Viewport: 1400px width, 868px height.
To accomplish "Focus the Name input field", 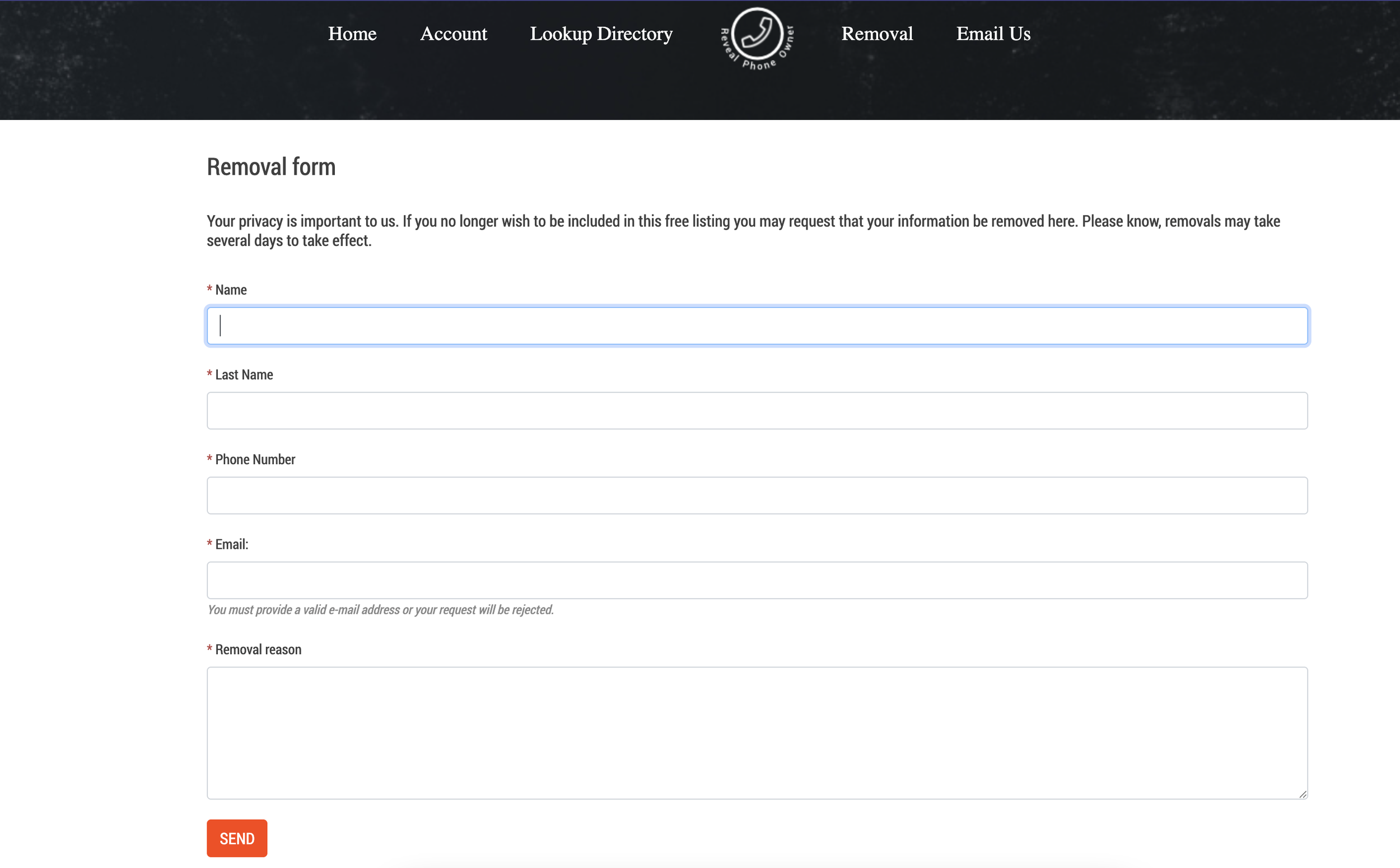I will click(757, 326).
